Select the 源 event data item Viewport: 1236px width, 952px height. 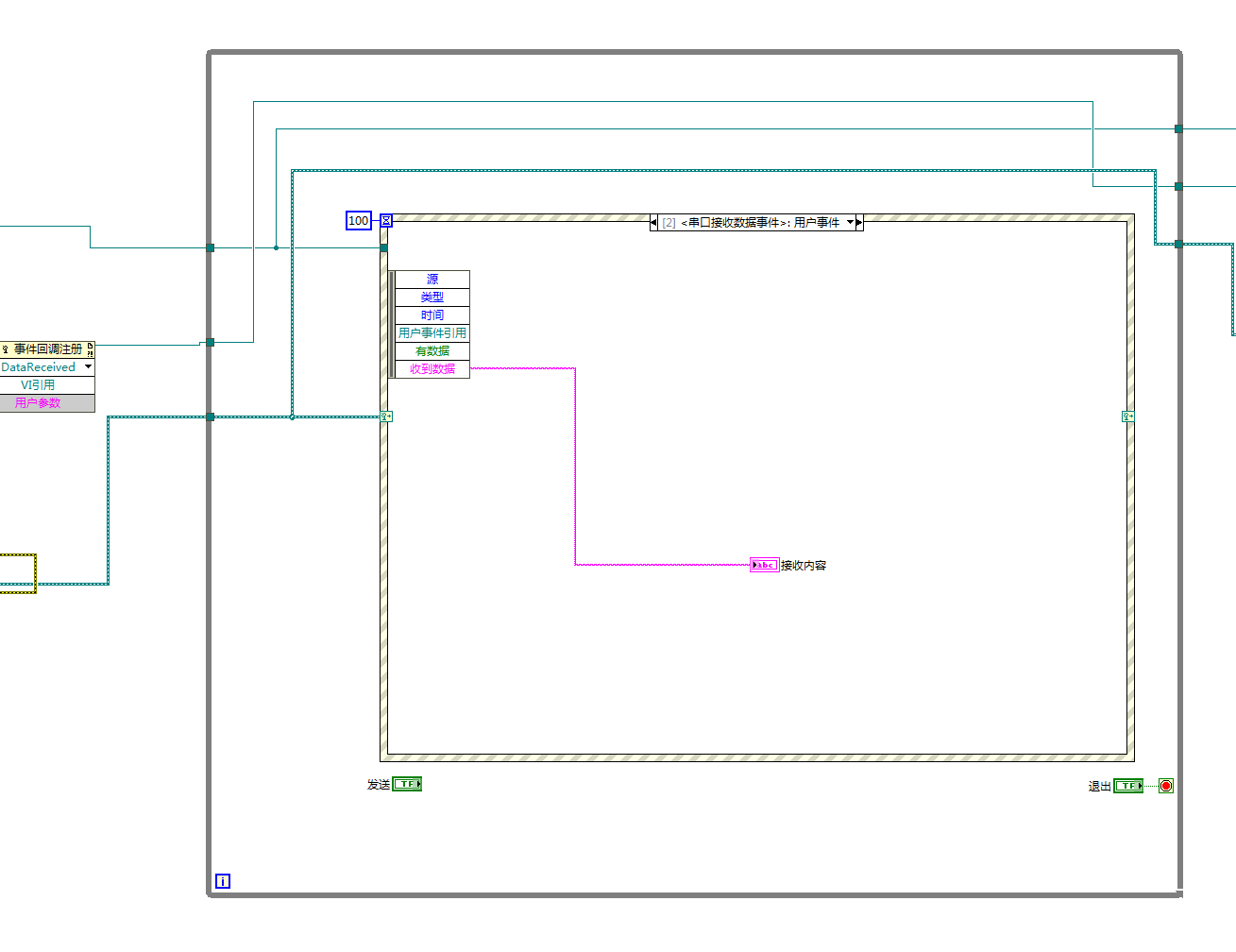[x=432, y=280]
